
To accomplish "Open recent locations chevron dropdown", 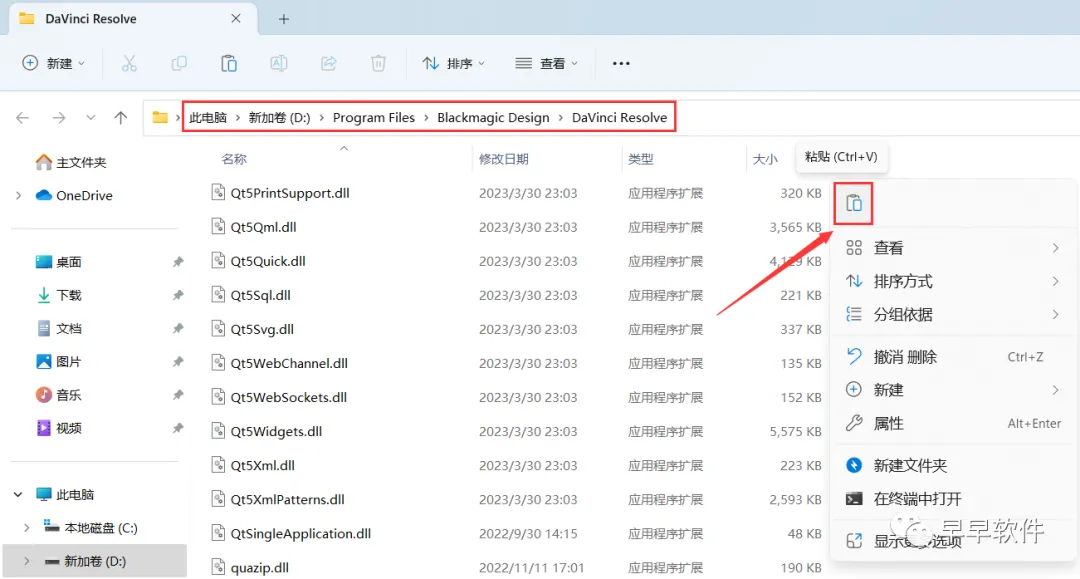I will coord(90,118).
